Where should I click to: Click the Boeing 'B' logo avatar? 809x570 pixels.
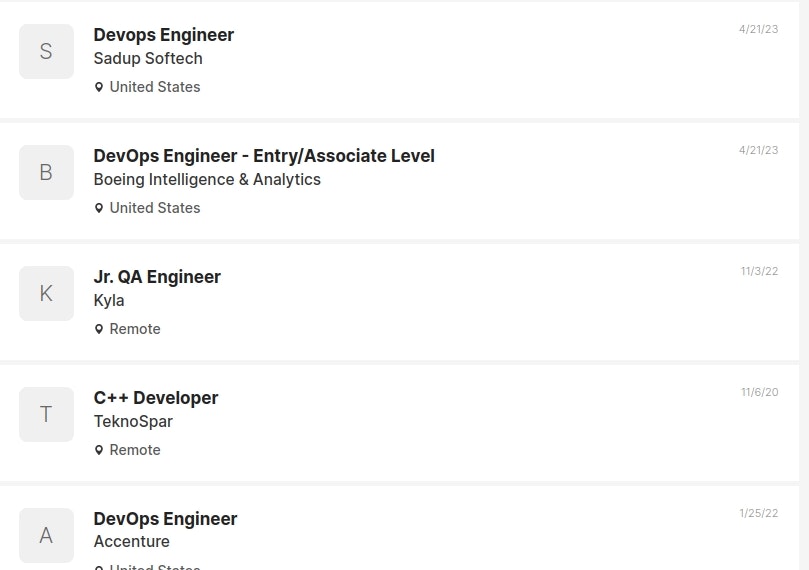tap(46, 172)
